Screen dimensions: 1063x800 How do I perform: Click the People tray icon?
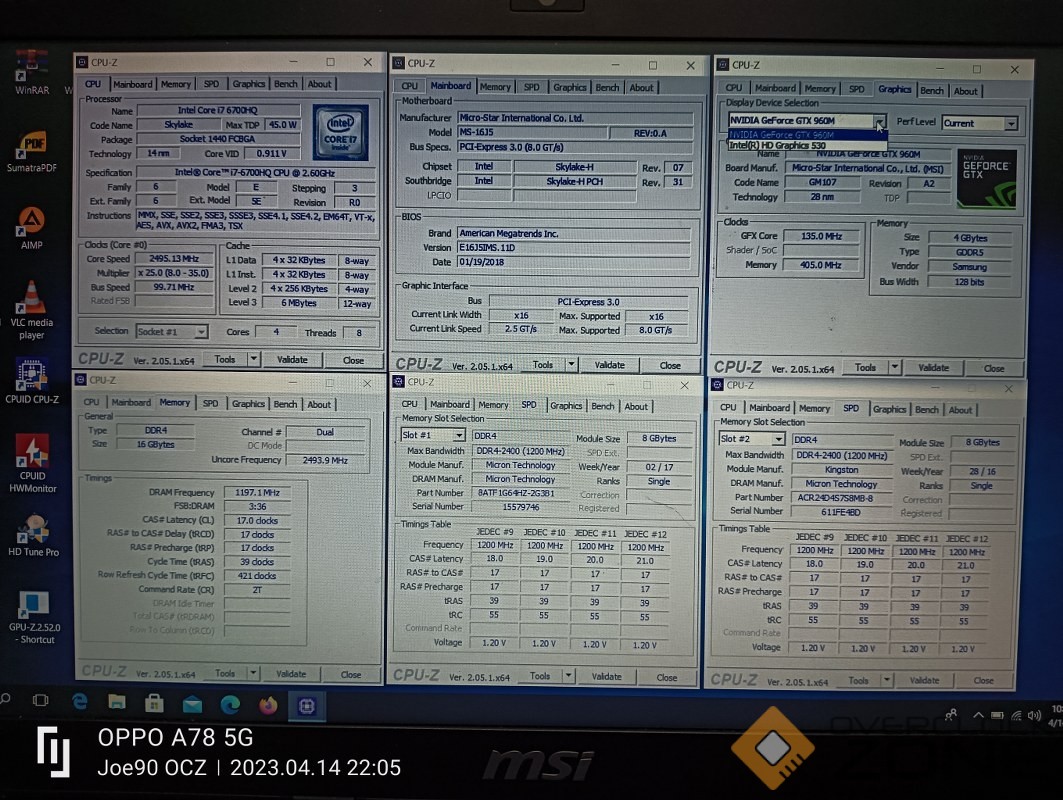(951, 714)
